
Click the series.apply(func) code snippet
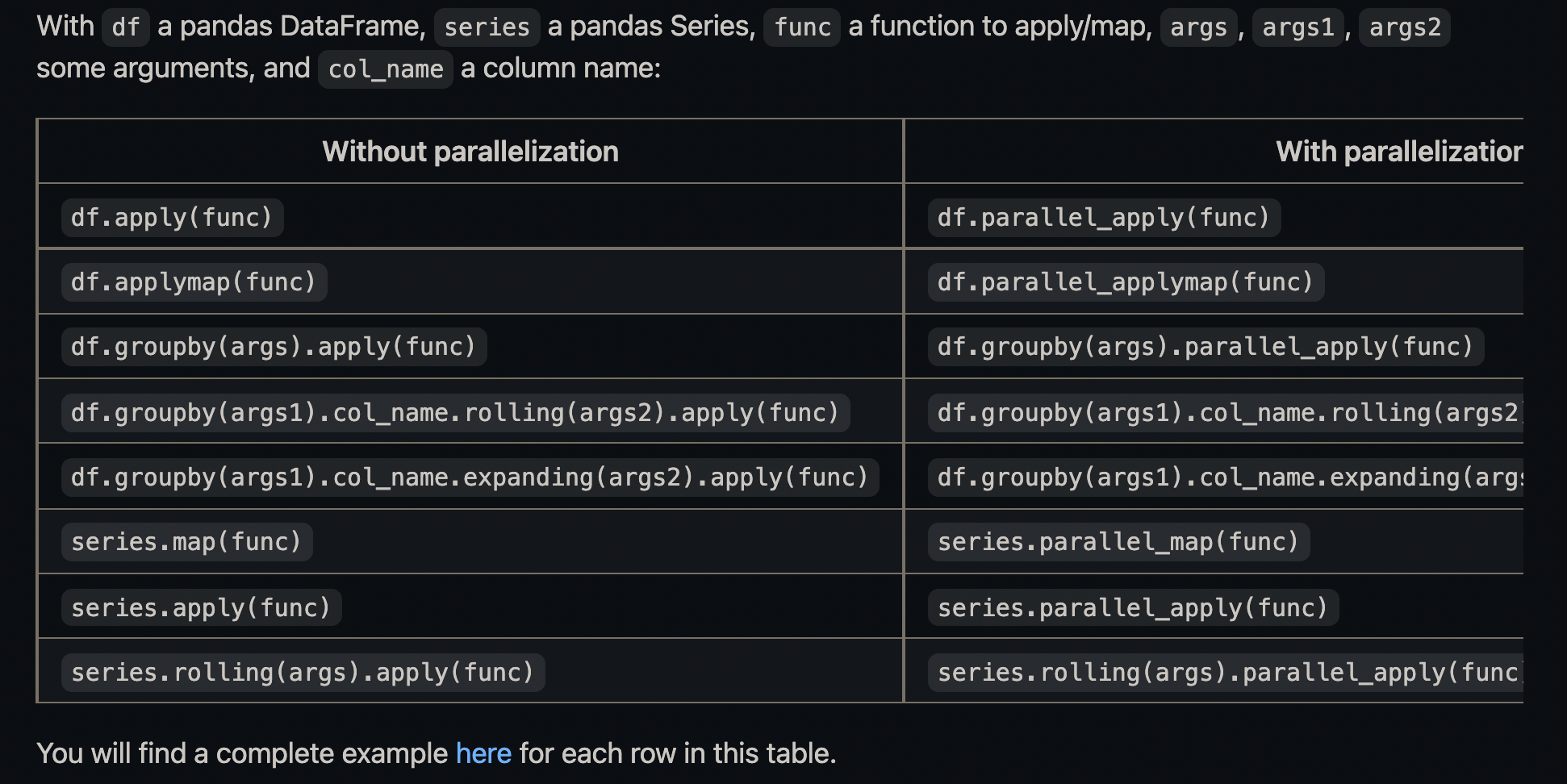click(201, 607)
